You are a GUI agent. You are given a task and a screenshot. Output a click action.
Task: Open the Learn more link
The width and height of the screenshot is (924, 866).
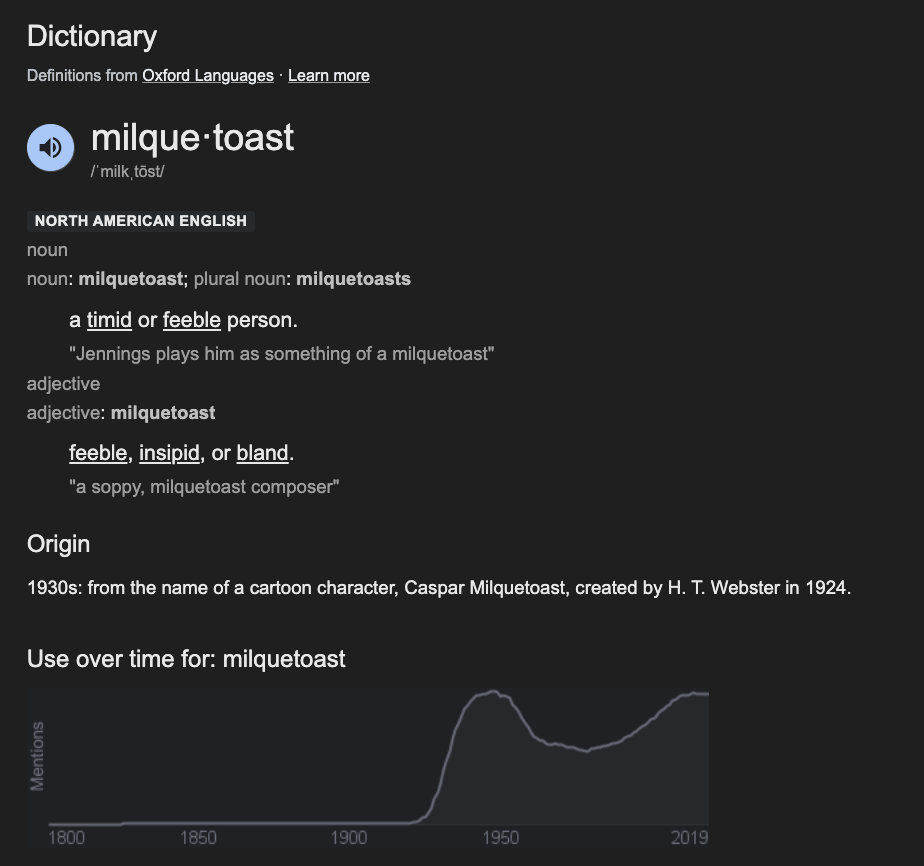[329, 75]
